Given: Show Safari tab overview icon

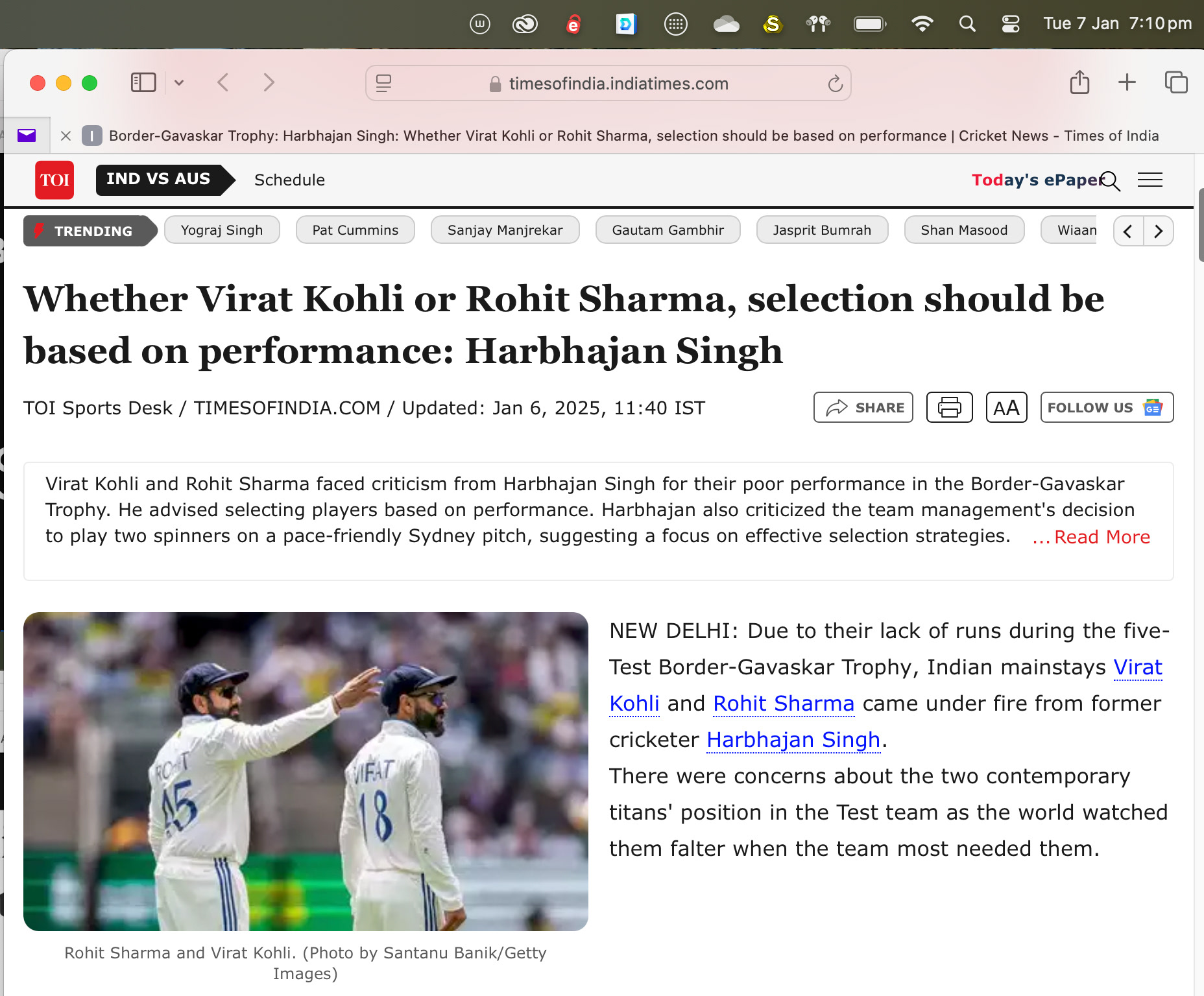Looking at the screenshot, I should [1176, 83].
